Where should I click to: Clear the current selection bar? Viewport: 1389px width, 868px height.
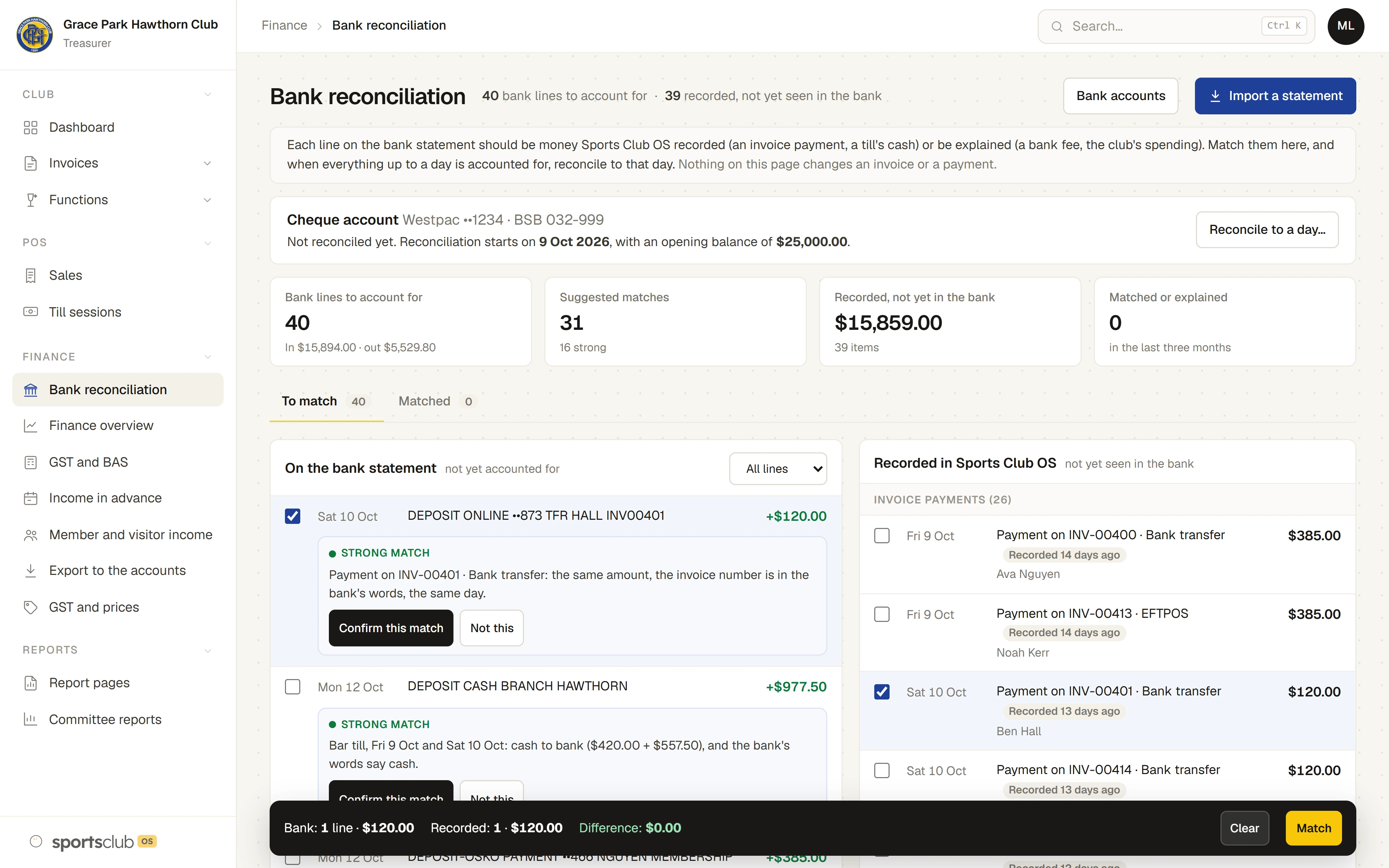(1244, 828)
